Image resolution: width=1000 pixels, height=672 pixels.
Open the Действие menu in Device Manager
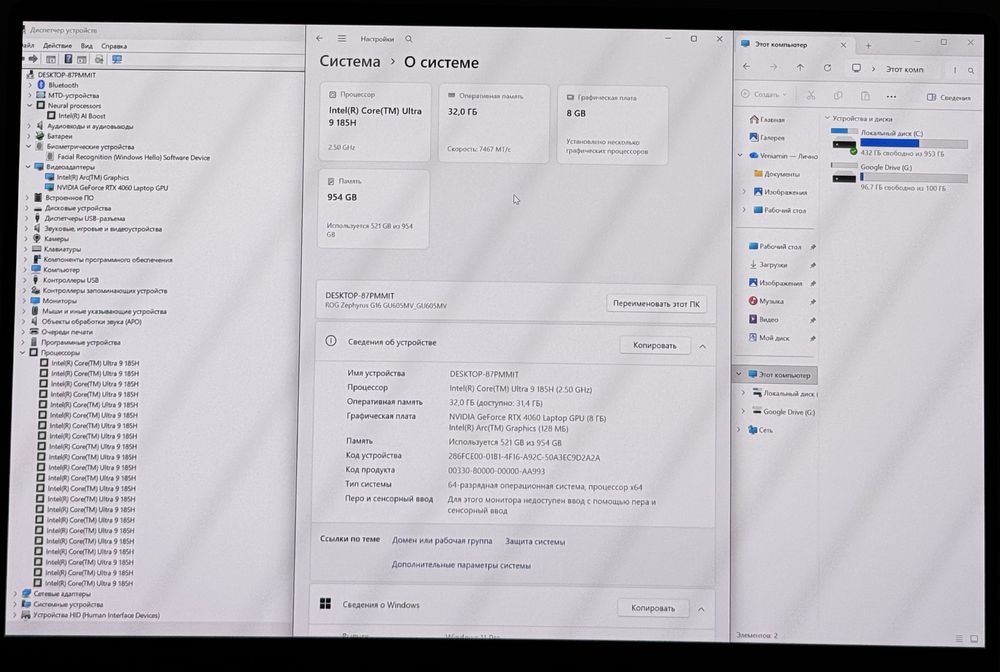pos(57,46)
